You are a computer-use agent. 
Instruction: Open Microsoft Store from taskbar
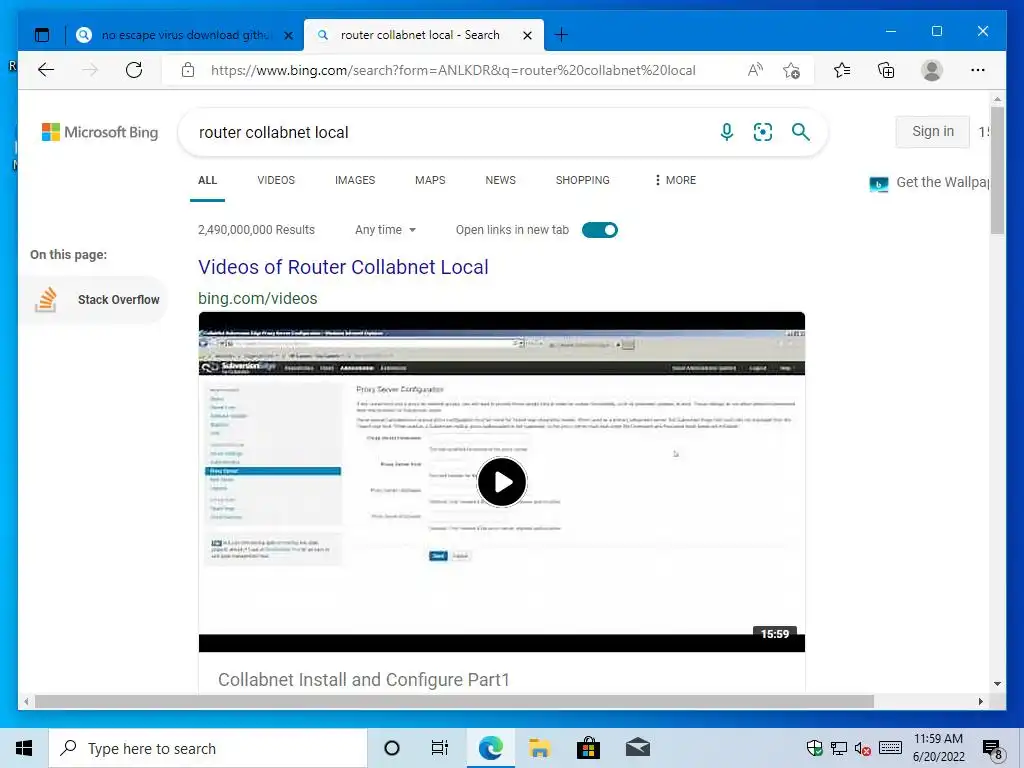[x=588, y=748]
